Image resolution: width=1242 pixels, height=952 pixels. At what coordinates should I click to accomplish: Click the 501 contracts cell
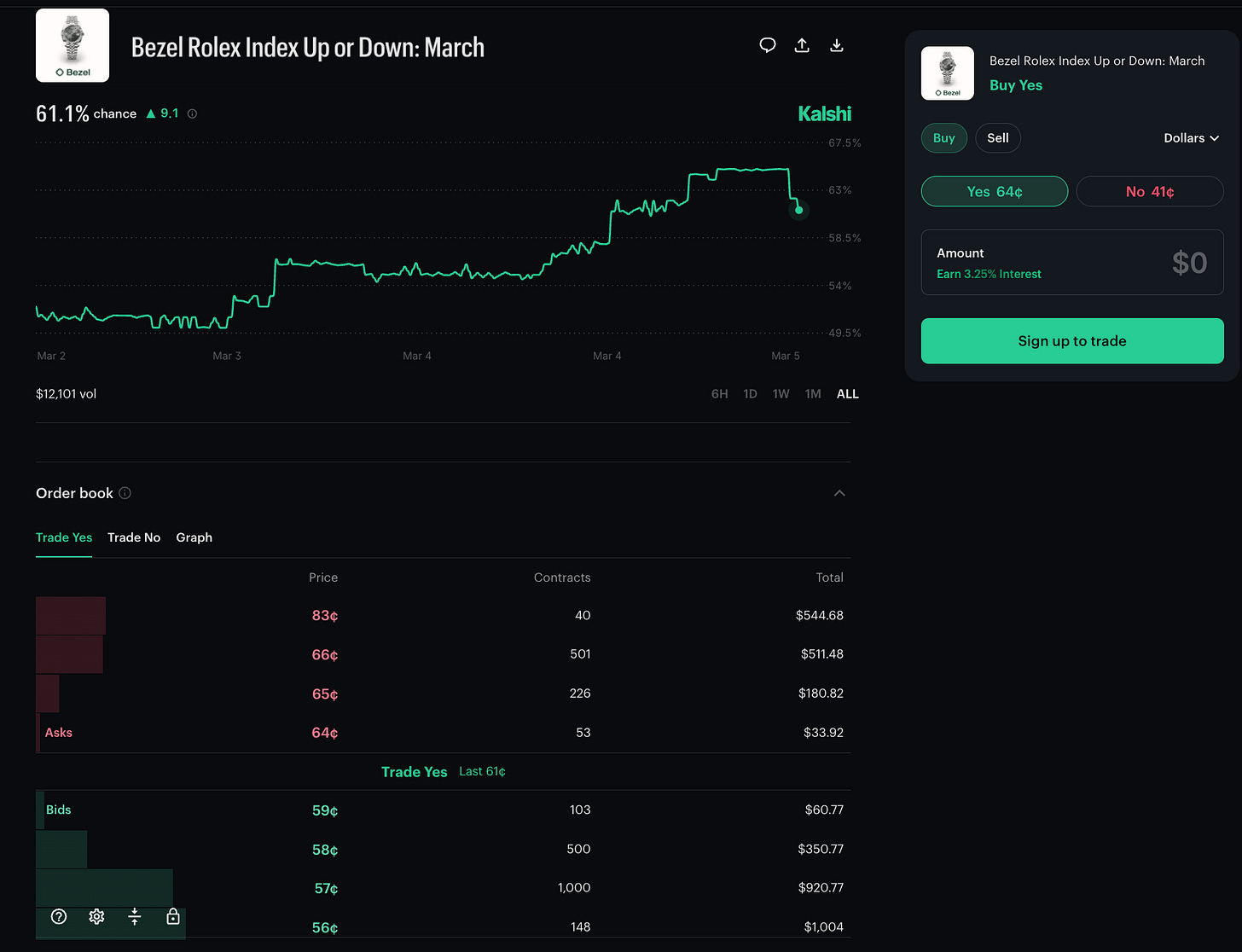[x=580, y=654]
